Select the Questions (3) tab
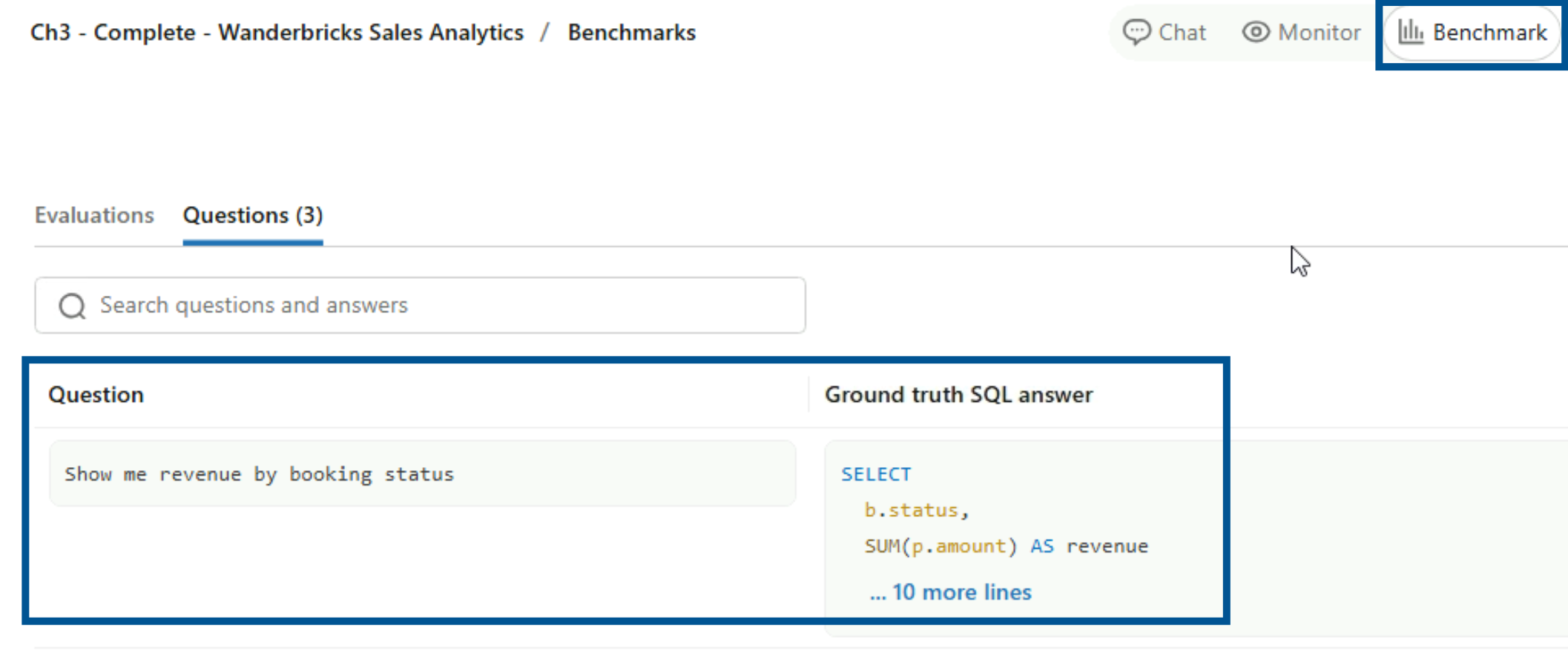Viewport: 1568px width, 657px height. (x=253, y=216)
